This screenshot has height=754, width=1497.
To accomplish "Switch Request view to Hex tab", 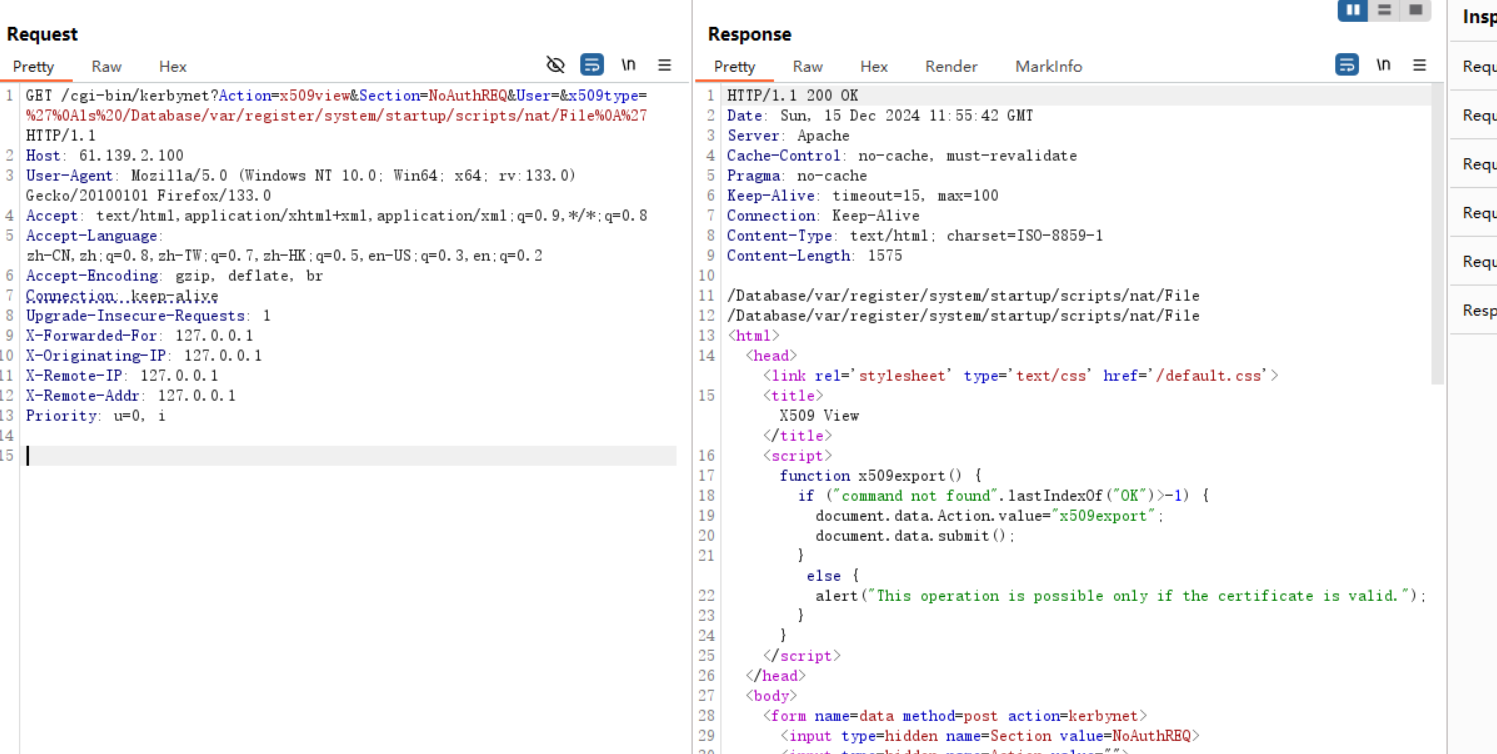I will tap(173, 66).
